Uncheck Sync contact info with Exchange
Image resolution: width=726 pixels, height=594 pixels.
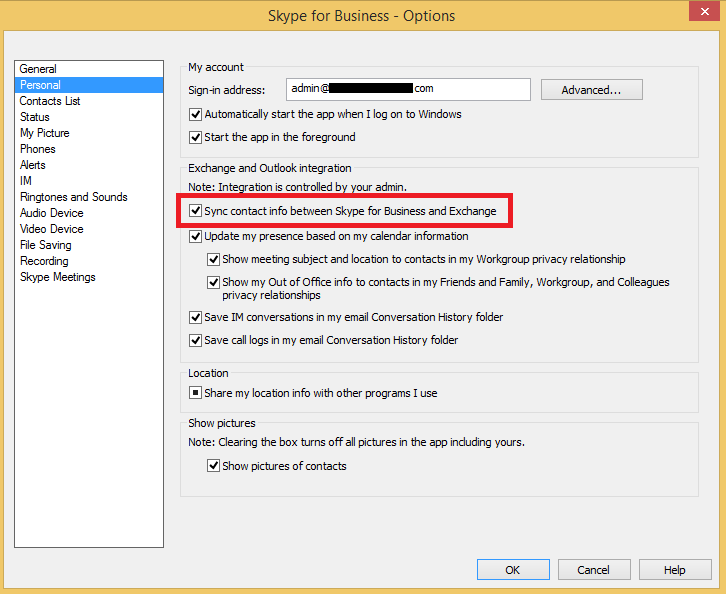[x=195, y=211]
